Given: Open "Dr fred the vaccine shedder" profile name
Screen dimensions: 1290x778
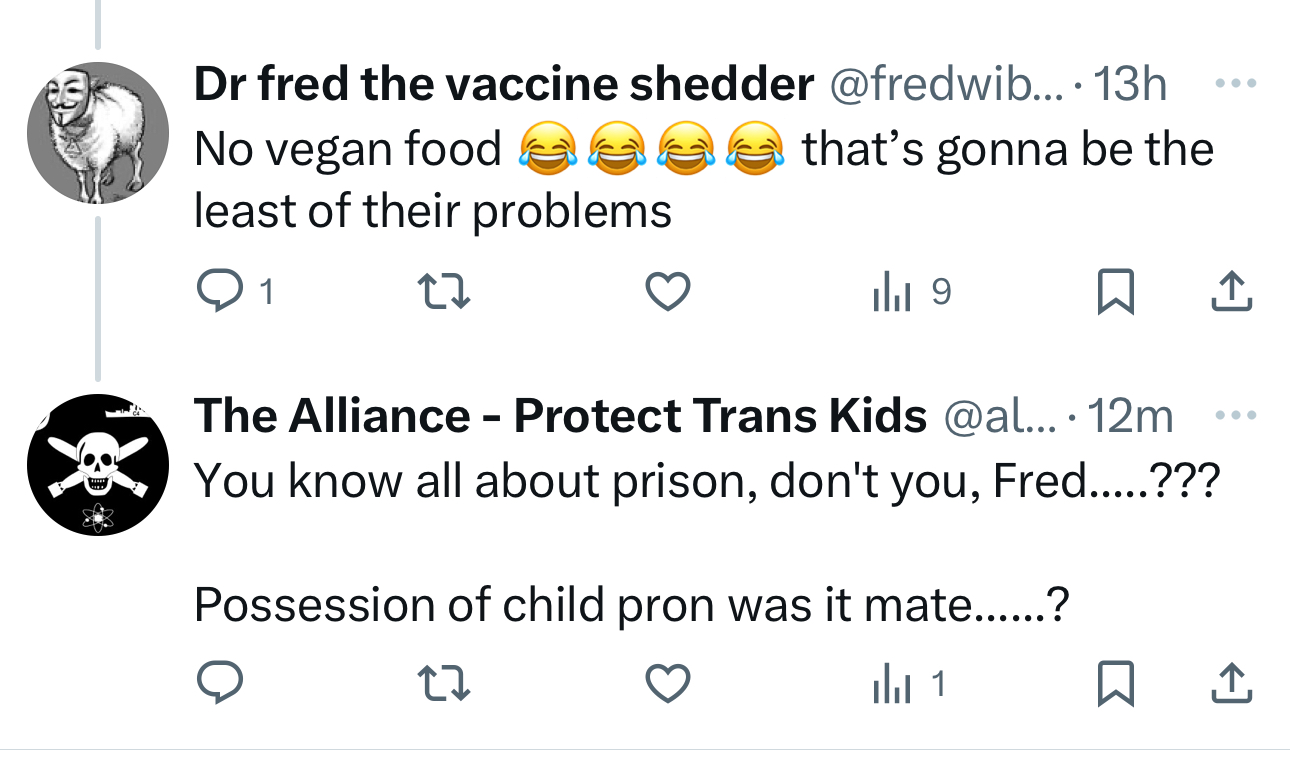Looking at the screenshot, I should (503, 86).
